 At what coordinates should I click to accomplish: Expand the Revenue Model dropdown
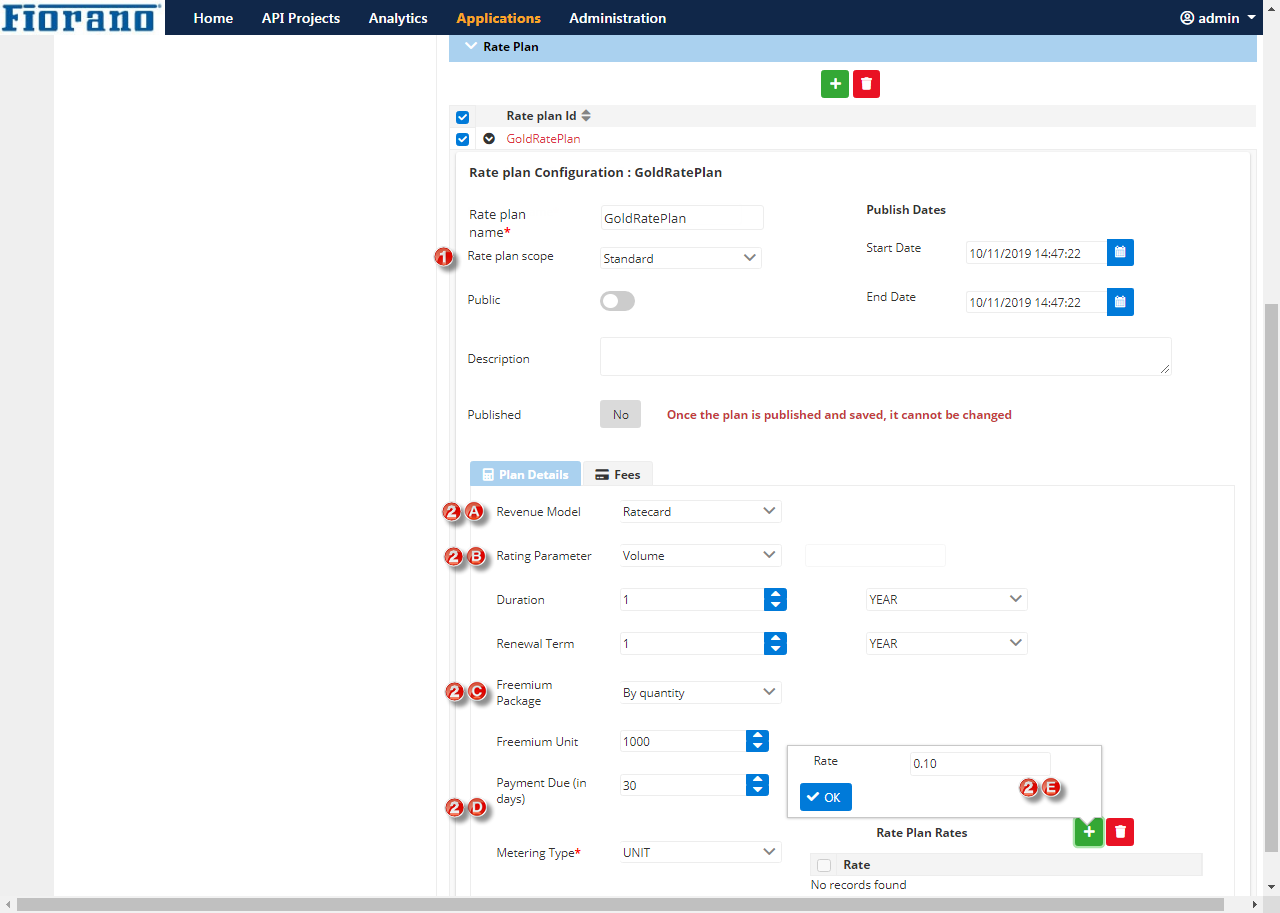700,511
